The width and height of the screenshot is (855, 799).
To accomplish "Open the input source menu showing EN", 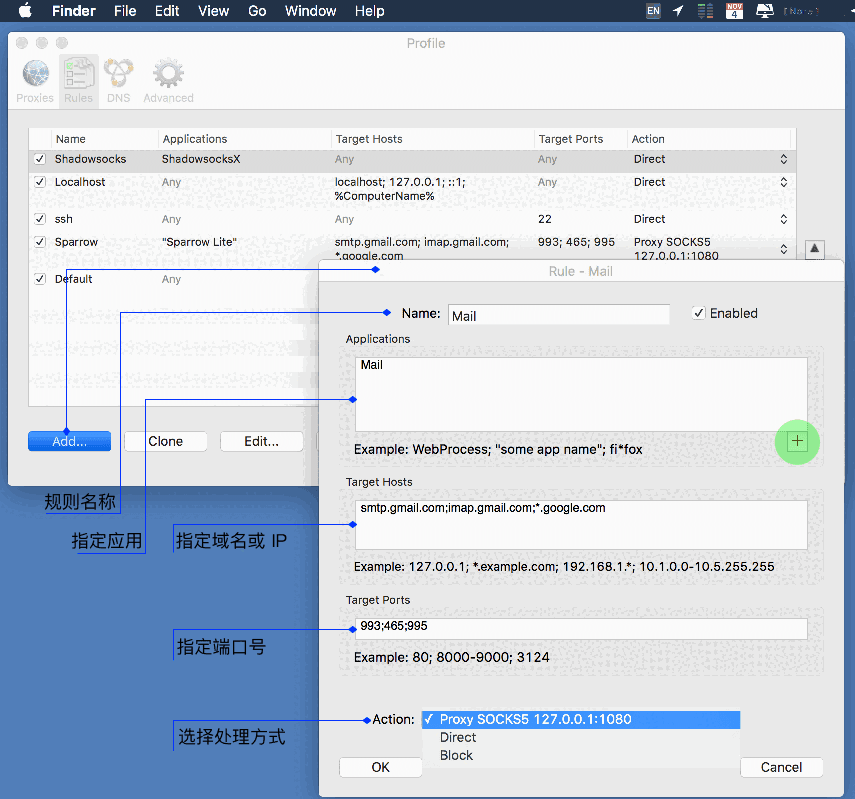I will pyautogui.click(x=652, y=11).
